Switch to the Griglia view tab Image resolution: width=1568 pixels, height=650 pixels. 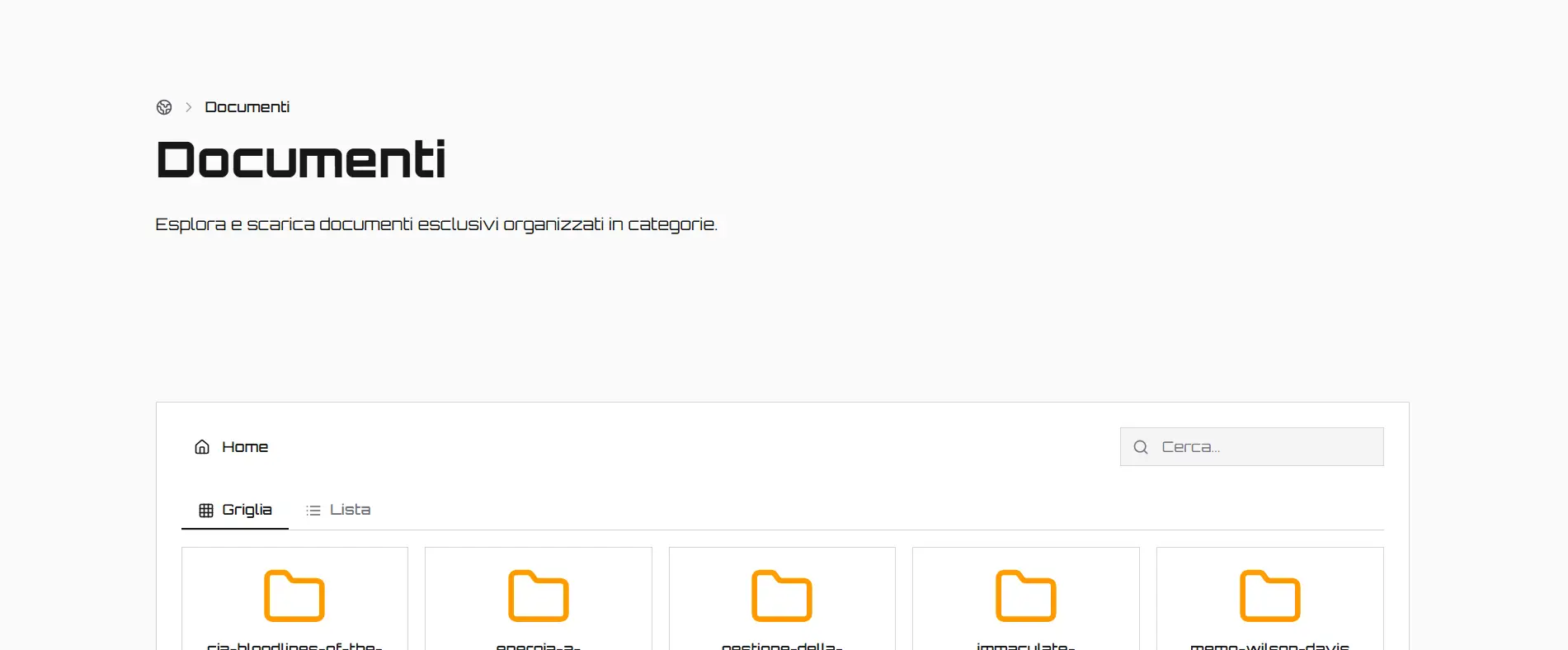235,510
